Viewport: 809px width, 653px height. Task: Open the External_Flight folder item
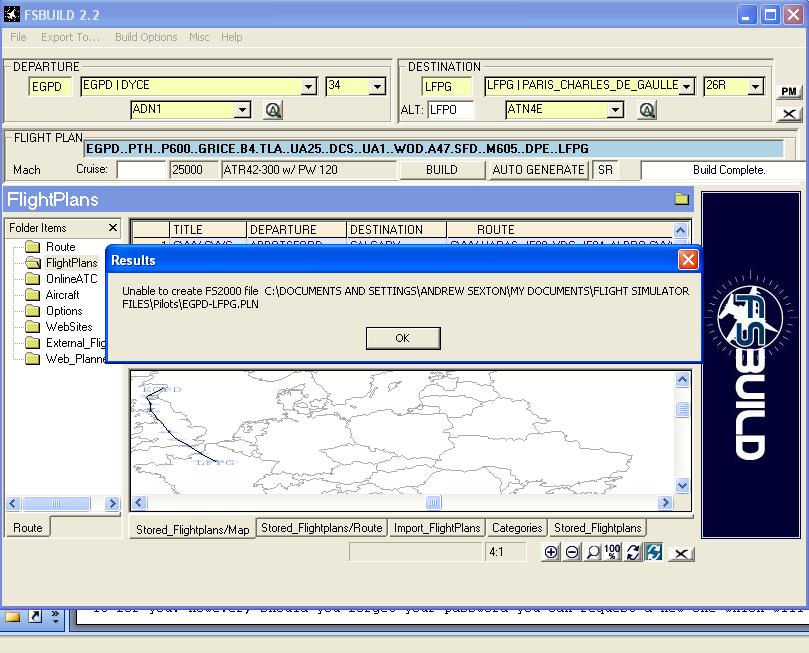(66, 342)
